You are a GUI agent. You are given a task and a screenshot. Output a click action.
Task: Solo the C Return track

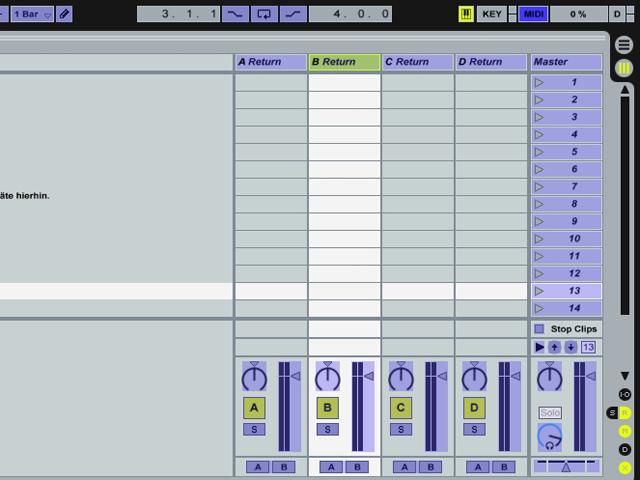401,429
